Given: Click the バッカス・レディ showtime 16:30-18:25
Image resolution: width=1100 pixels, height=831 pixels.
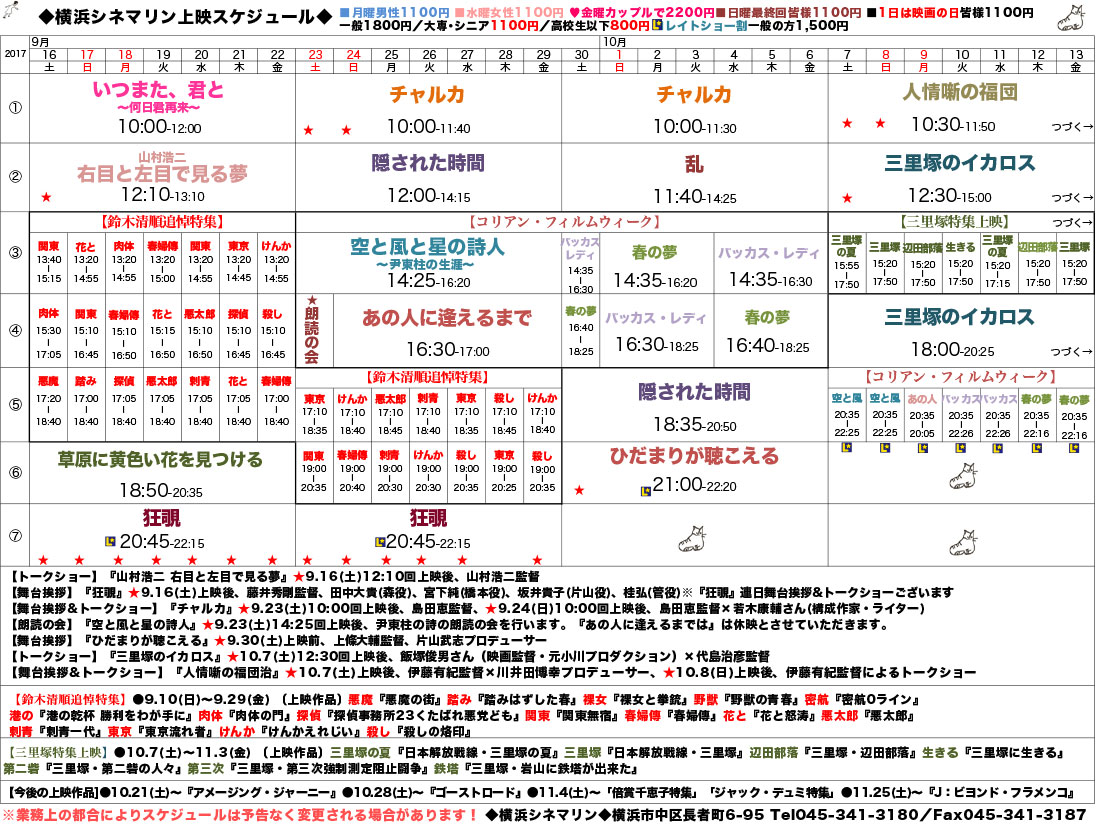Looking at the screenshot, I should click(657, 344).
